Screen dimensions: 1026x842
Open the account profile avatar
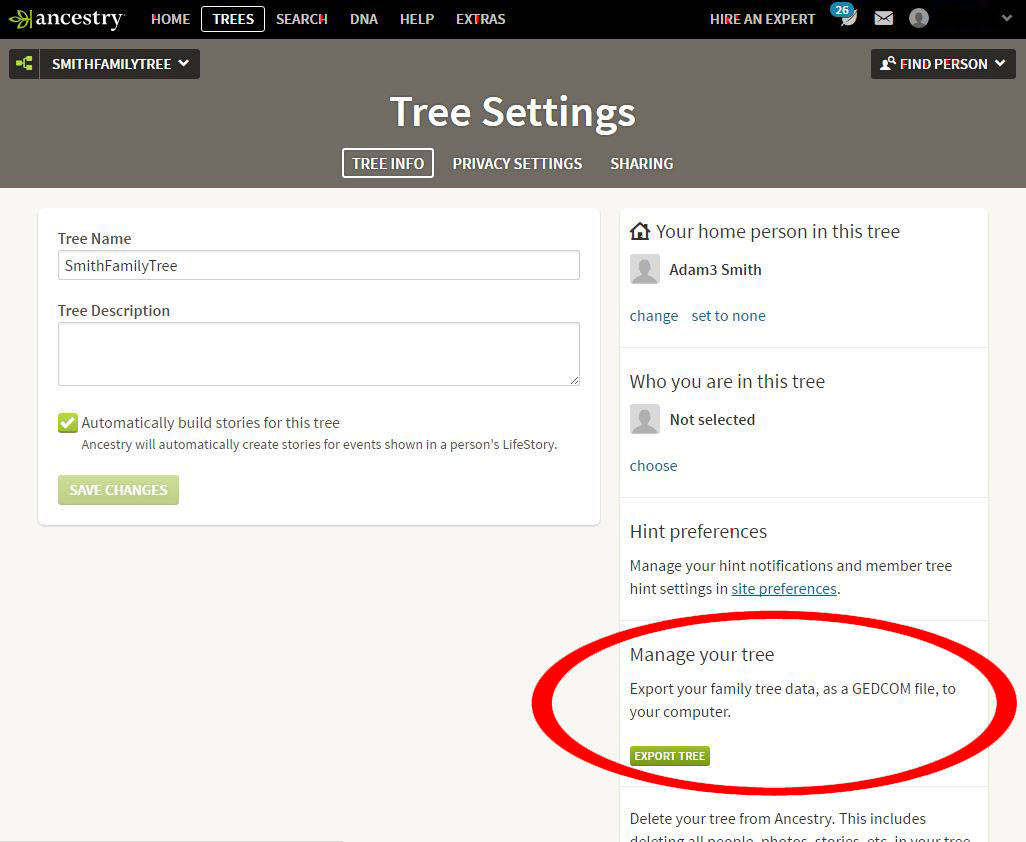(919, 18)
